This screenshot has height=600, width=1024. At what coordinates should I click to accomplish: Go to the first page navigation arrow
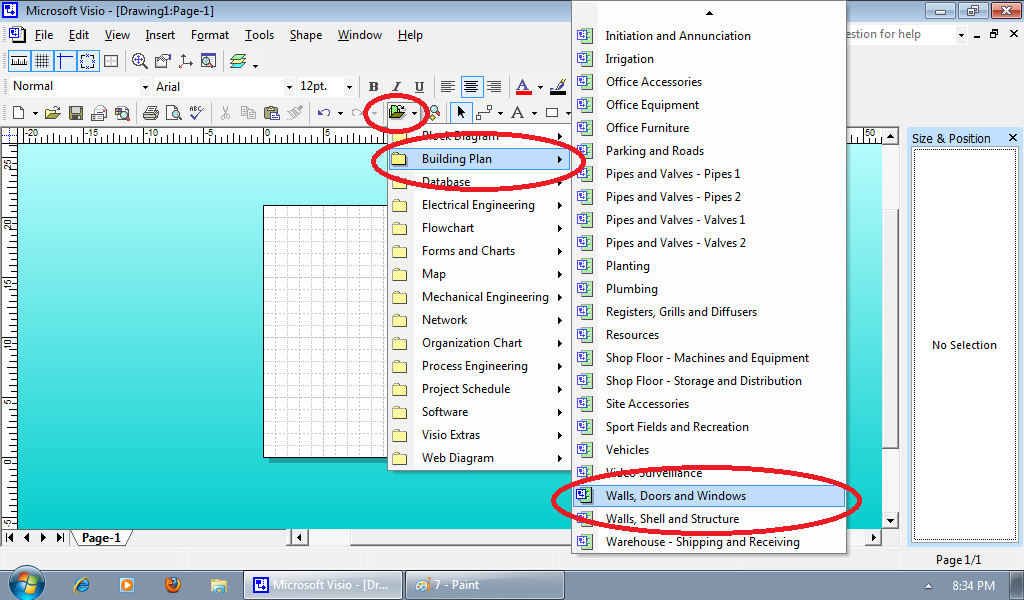point(10,537)
